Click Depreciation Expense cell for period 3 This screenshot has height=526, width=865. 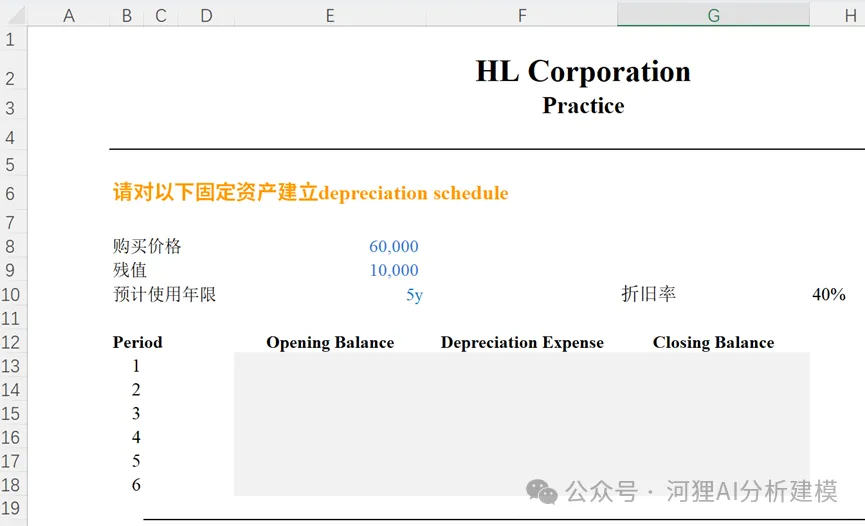(521, 413)
